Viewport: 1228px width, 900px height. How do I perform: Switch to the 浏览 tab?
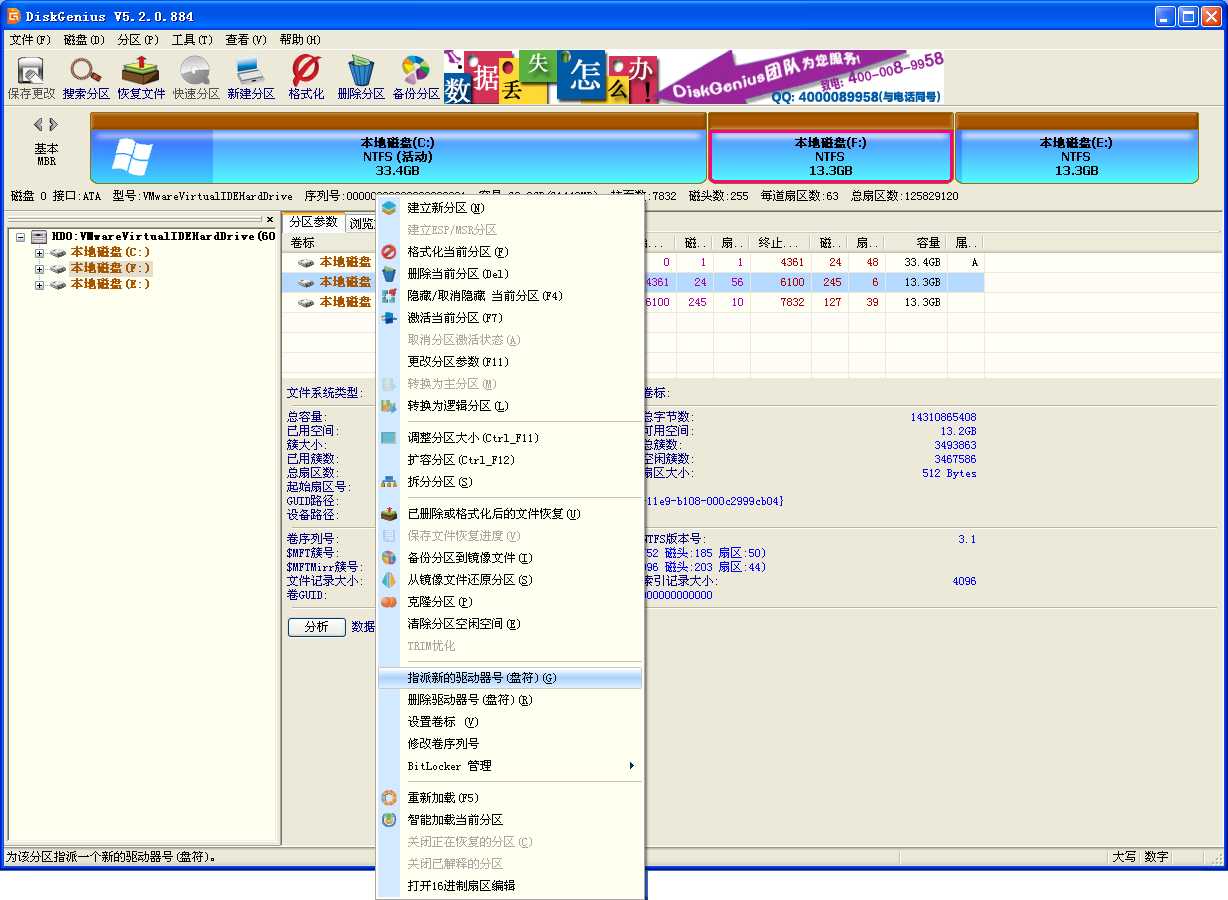click(361, 222)
